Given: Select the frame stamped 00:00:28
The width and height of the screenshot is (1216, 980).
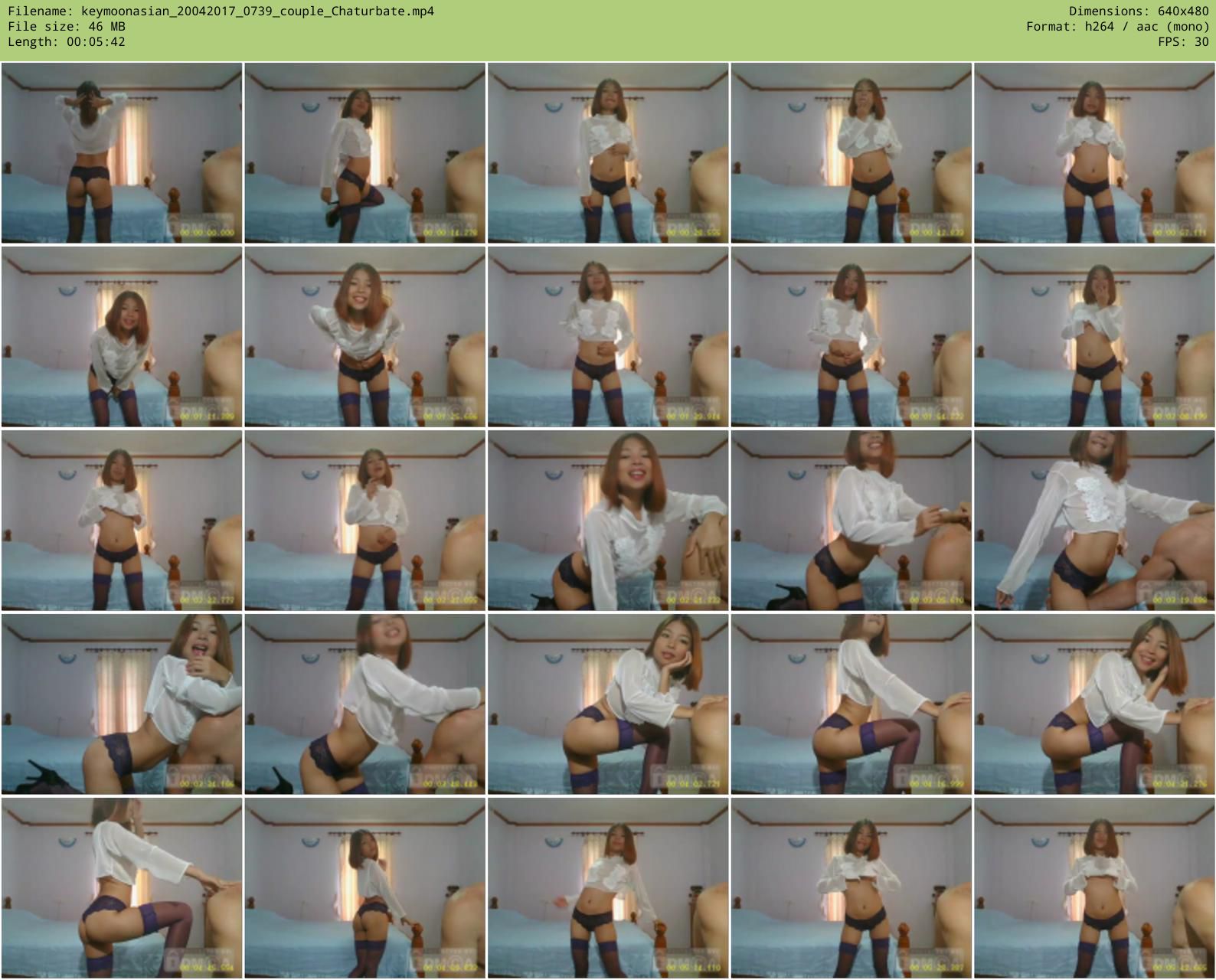Looking at the screenshot, I should pos(608,153).
